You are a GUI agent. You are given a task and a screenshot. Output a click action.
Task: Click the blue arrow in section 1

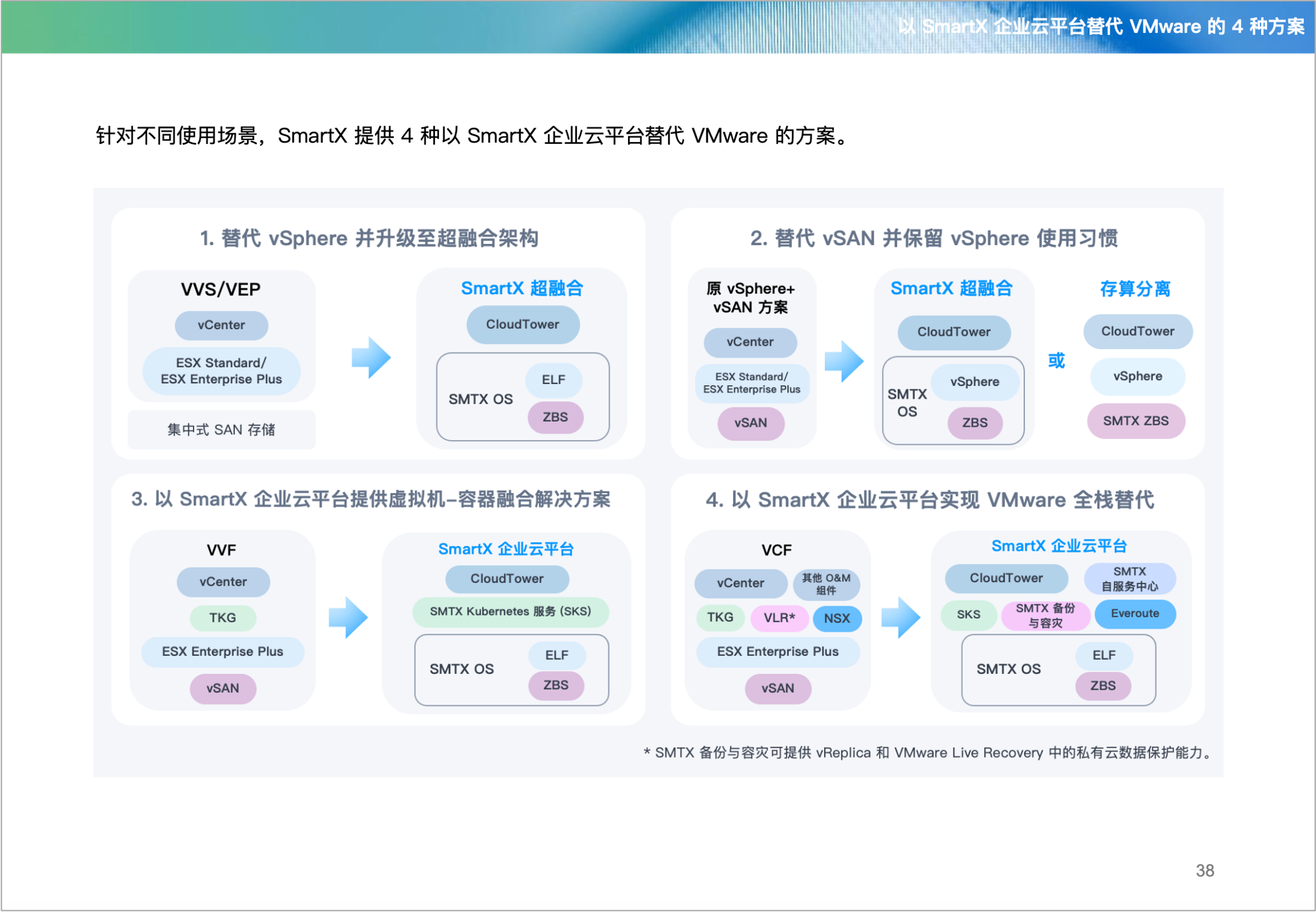[x=371, y=359]
